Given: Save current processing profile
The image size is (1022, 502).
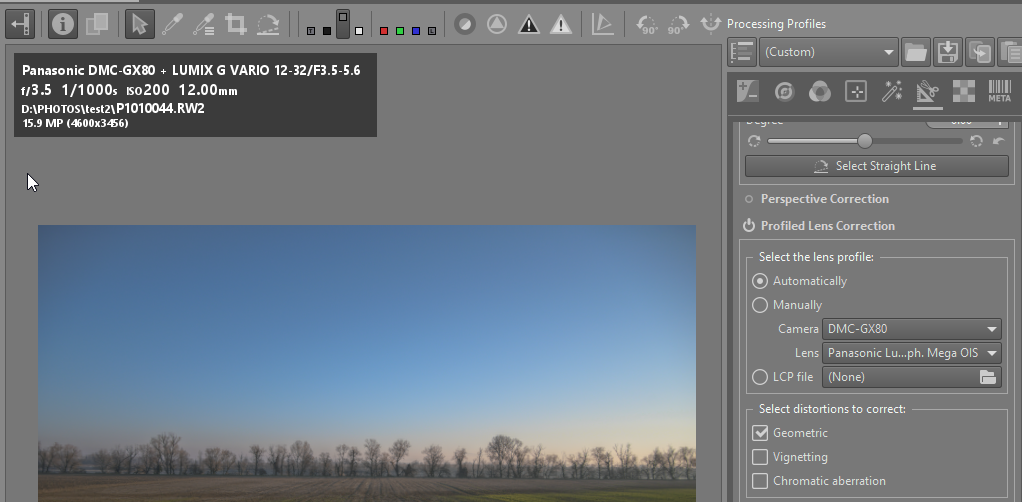Looking at the screenshot, I should (x=947, y=52).
